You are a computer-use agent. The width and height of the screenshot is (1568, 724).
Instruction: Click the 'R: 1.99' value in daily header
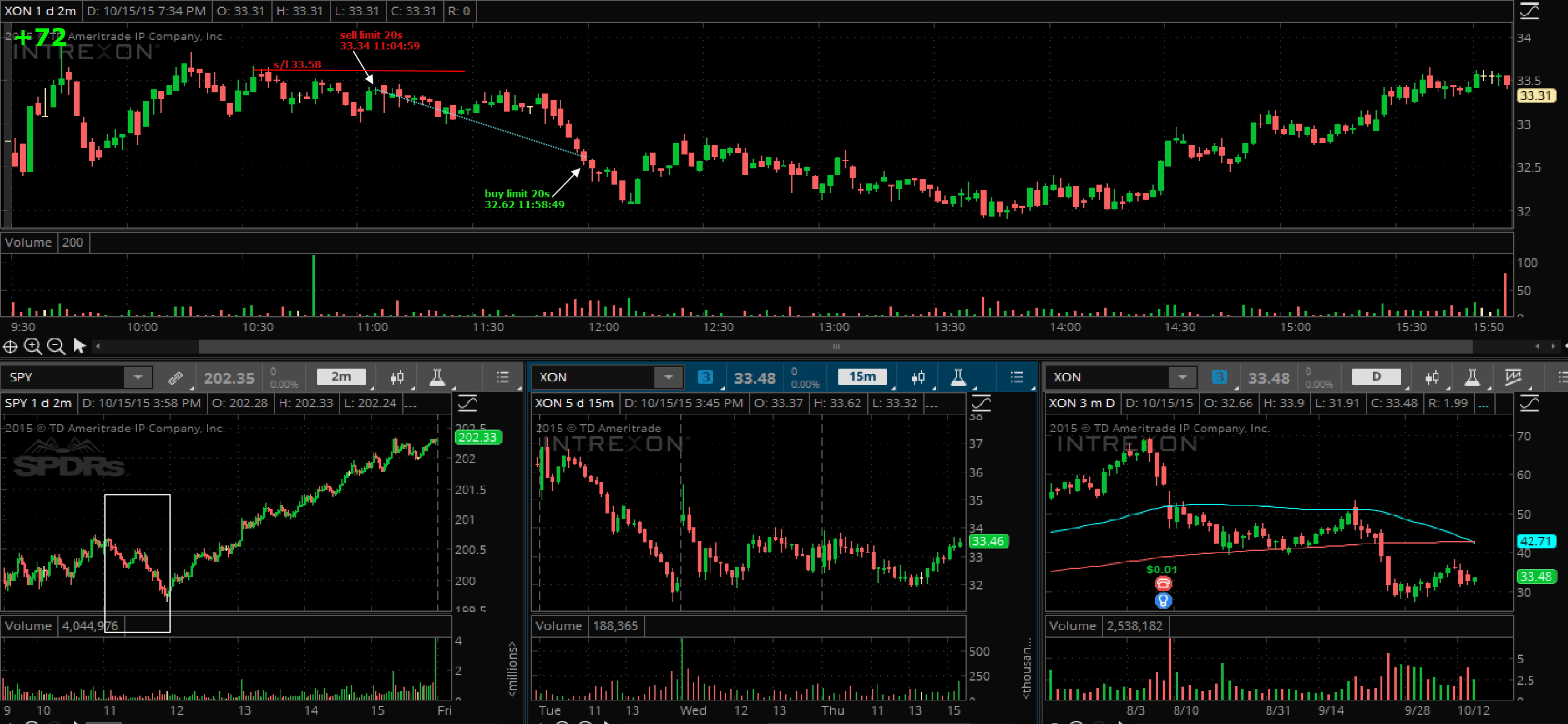1448,403
